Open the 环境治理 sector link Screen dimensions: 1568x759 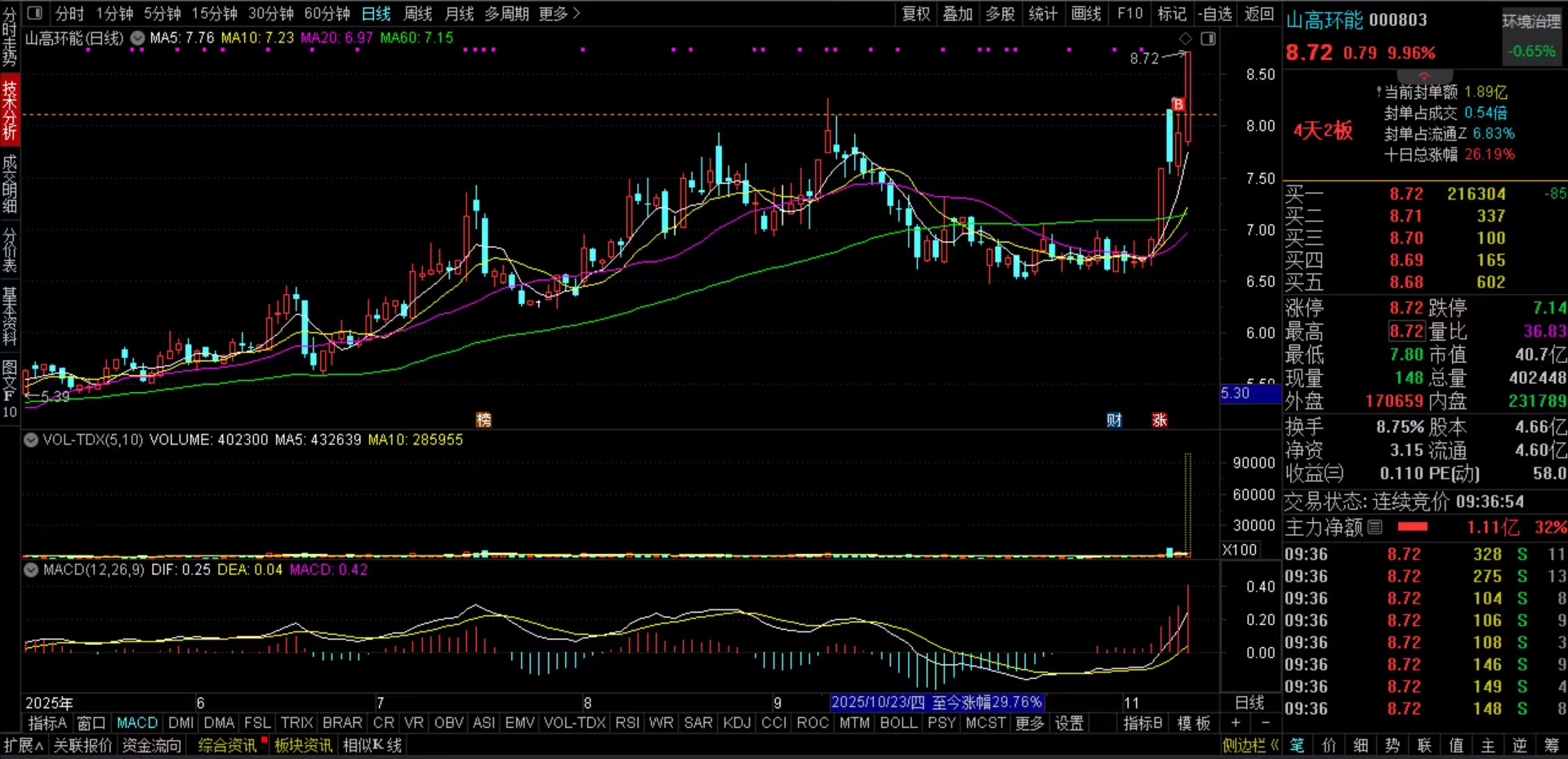1531,22
